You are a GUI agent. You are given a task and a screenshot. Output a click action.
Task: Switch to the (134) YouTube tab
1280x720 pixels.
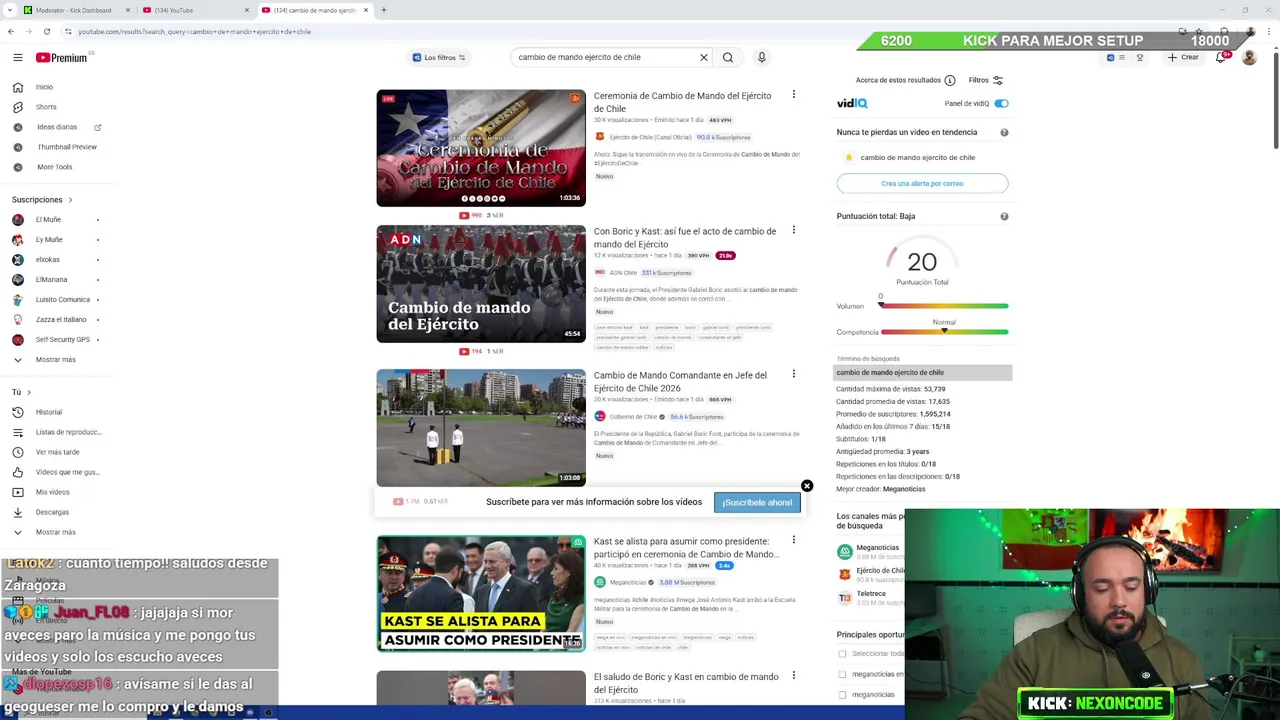pyautogui.click(x=195, y=10)
